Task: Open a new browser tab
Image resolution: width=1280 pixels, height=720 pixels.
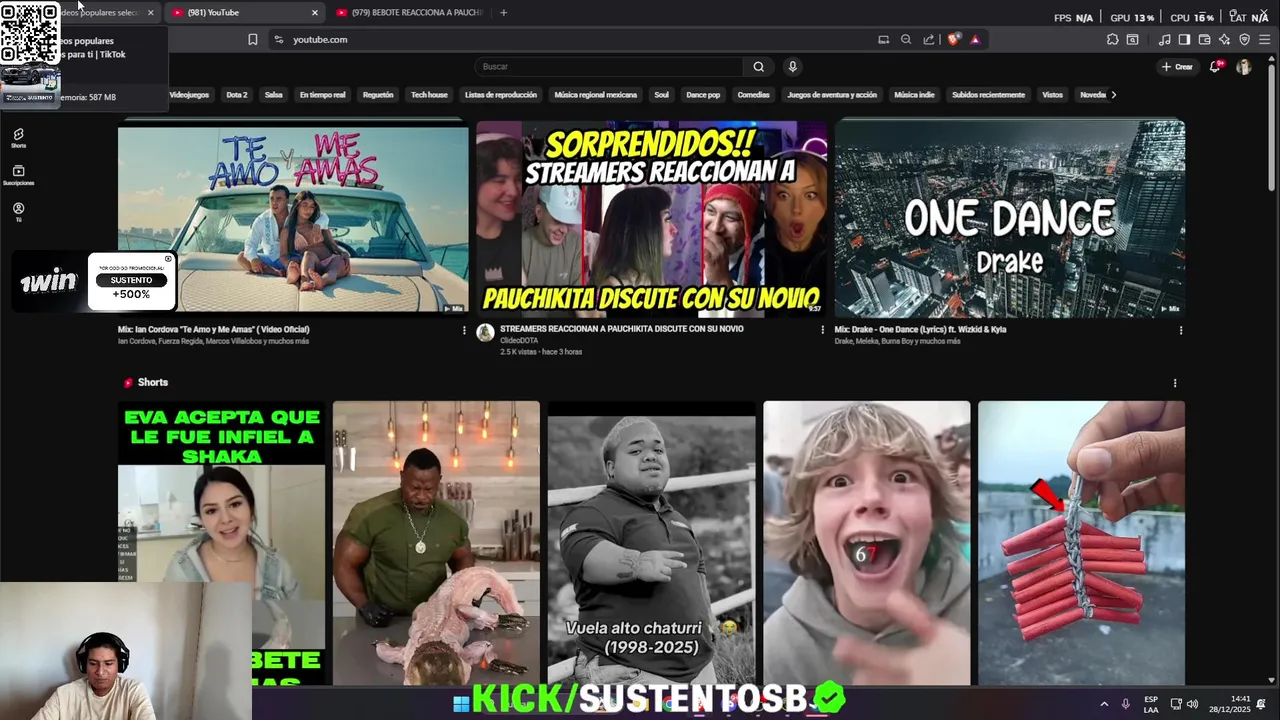Action: (503, 13)
